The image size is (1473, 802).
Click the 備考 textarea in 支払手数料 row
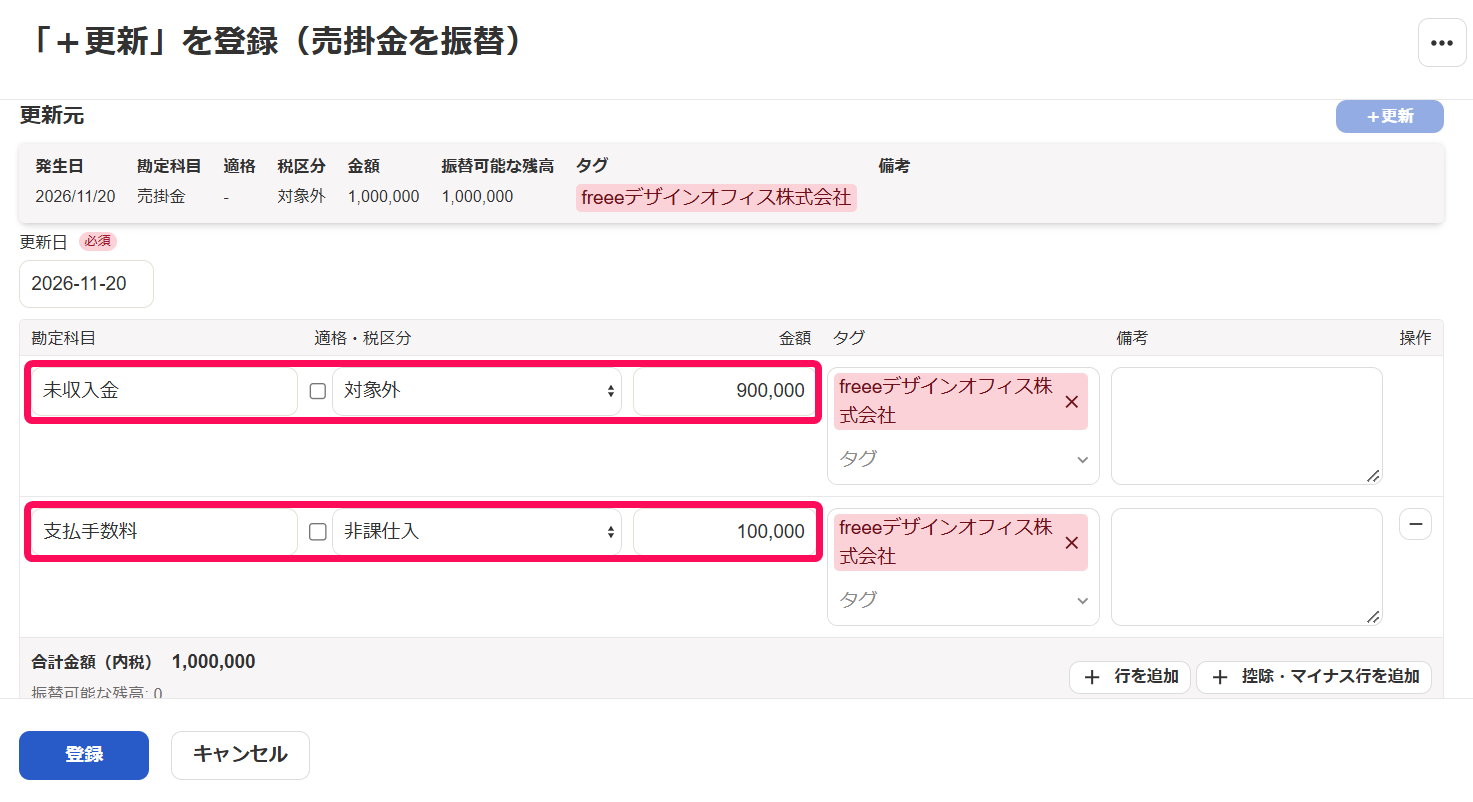point(1247,567)
